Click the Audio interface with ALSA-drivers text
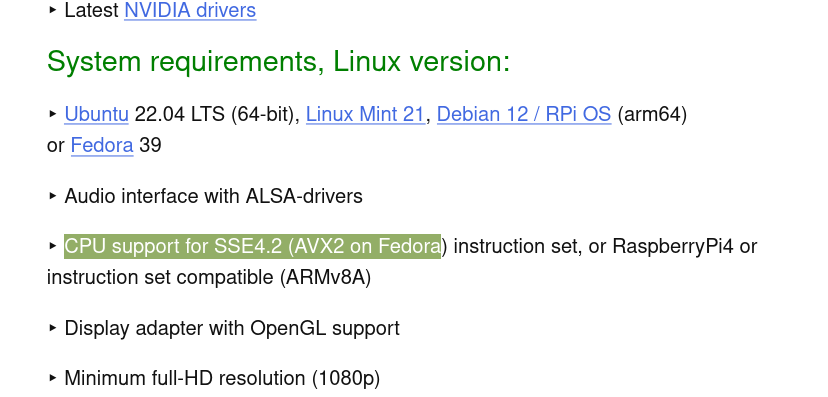The height and width of the screenshot is (397, 828). coord(213,196)
